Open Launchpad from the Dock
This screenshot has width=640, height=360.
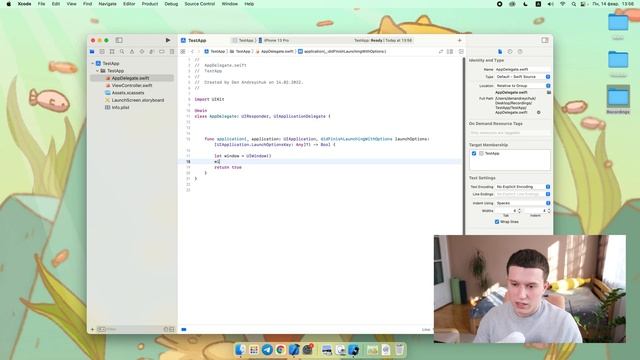pyautogui.click(x=254, y=350)
